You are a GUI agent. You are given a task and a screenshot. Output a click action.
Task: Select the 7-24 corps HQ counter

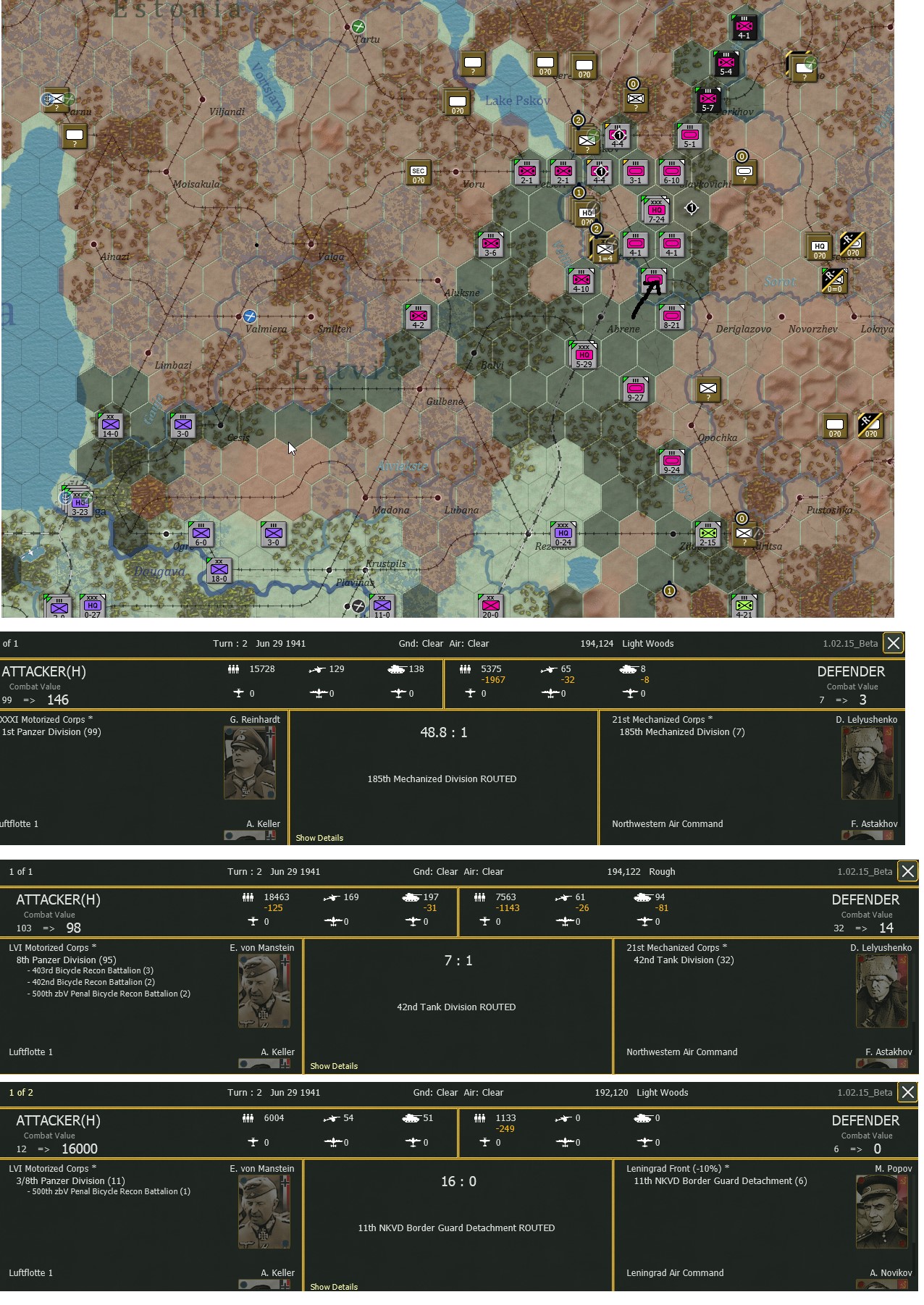pos(655,210)
